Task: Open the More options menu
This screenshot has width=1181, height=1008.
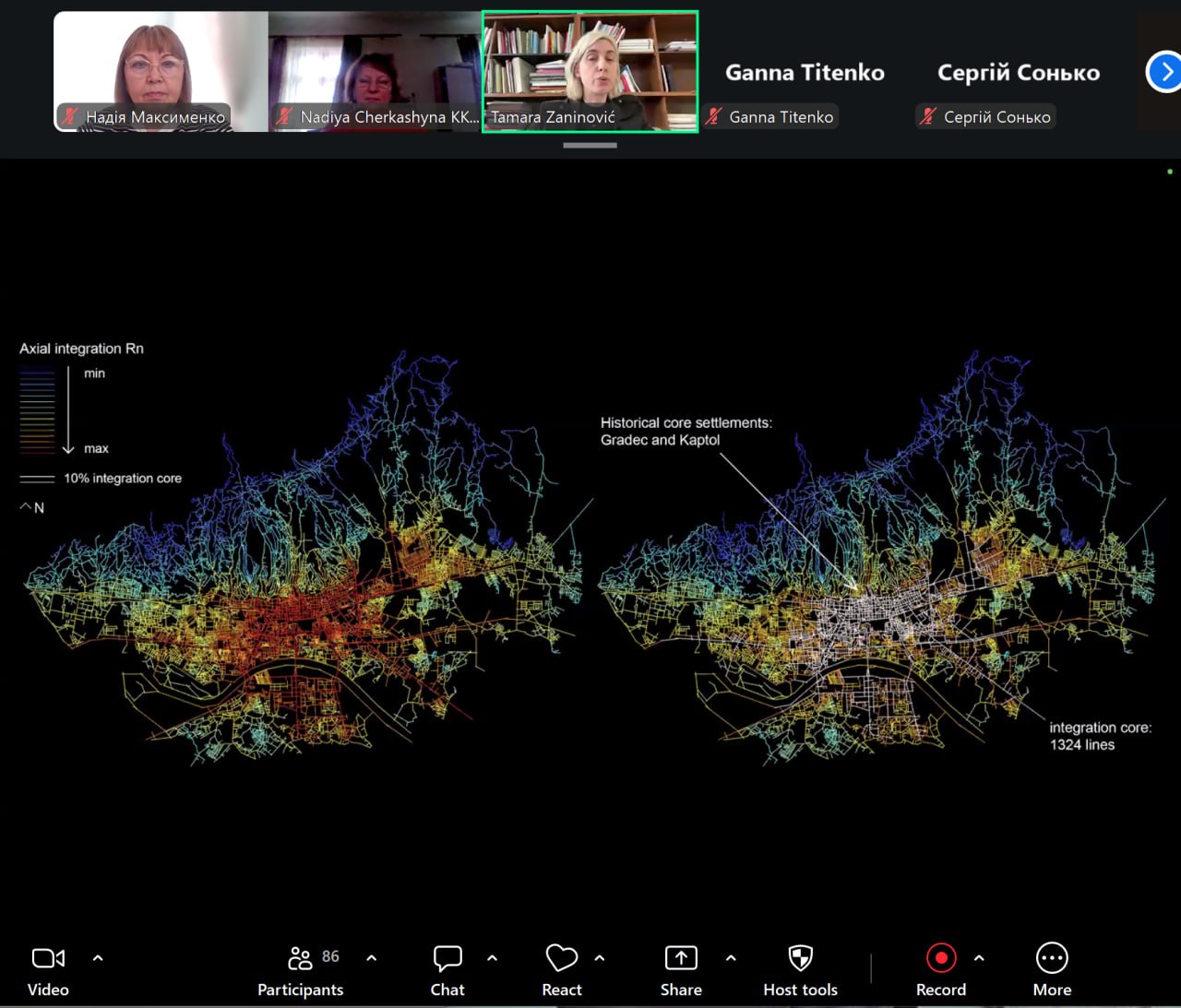Action: point(1052,958)
